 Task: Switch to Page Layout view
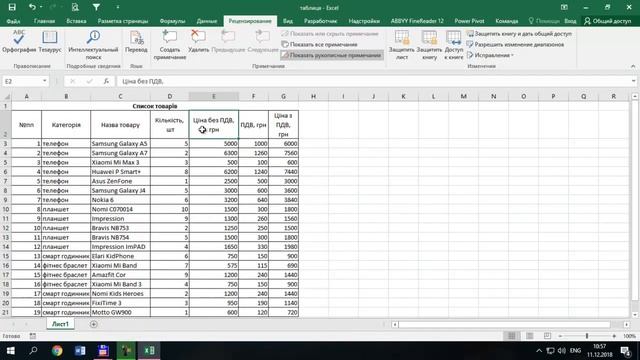pos(529,336)
